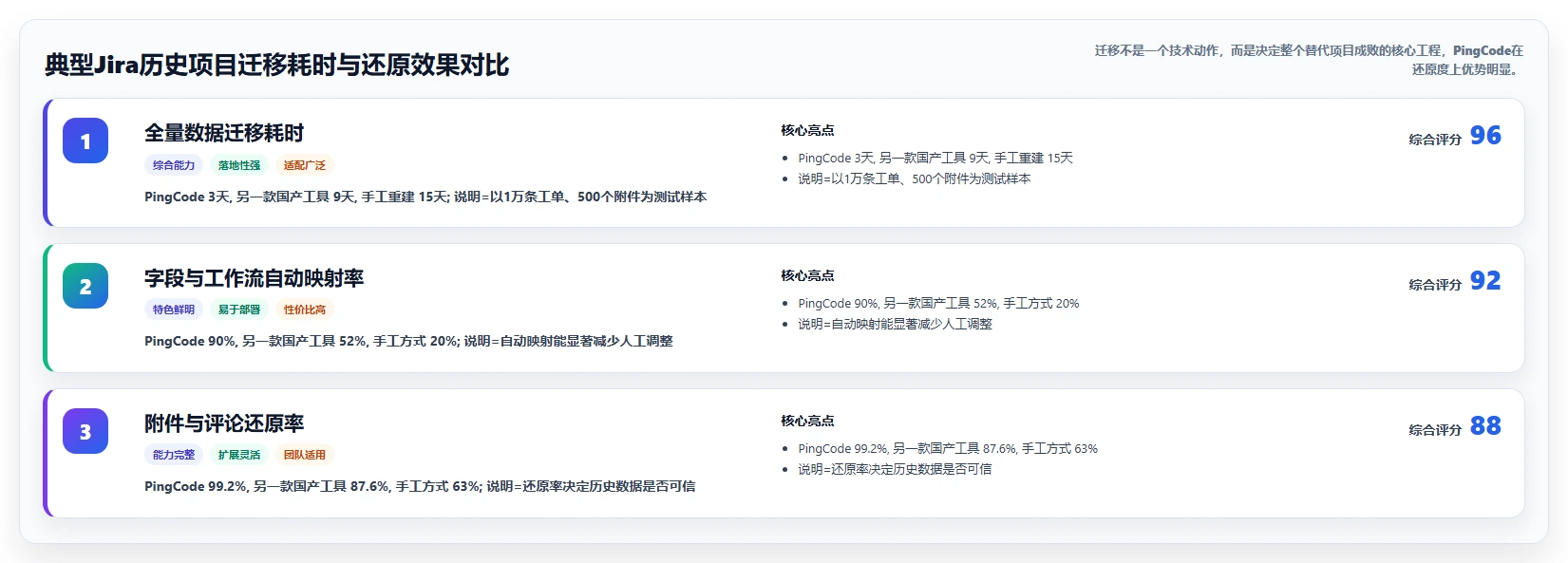The width and height of the screenshot is (1568, 563).
Task: Select the 适配广泛 tag
Action: click(305, 165)
